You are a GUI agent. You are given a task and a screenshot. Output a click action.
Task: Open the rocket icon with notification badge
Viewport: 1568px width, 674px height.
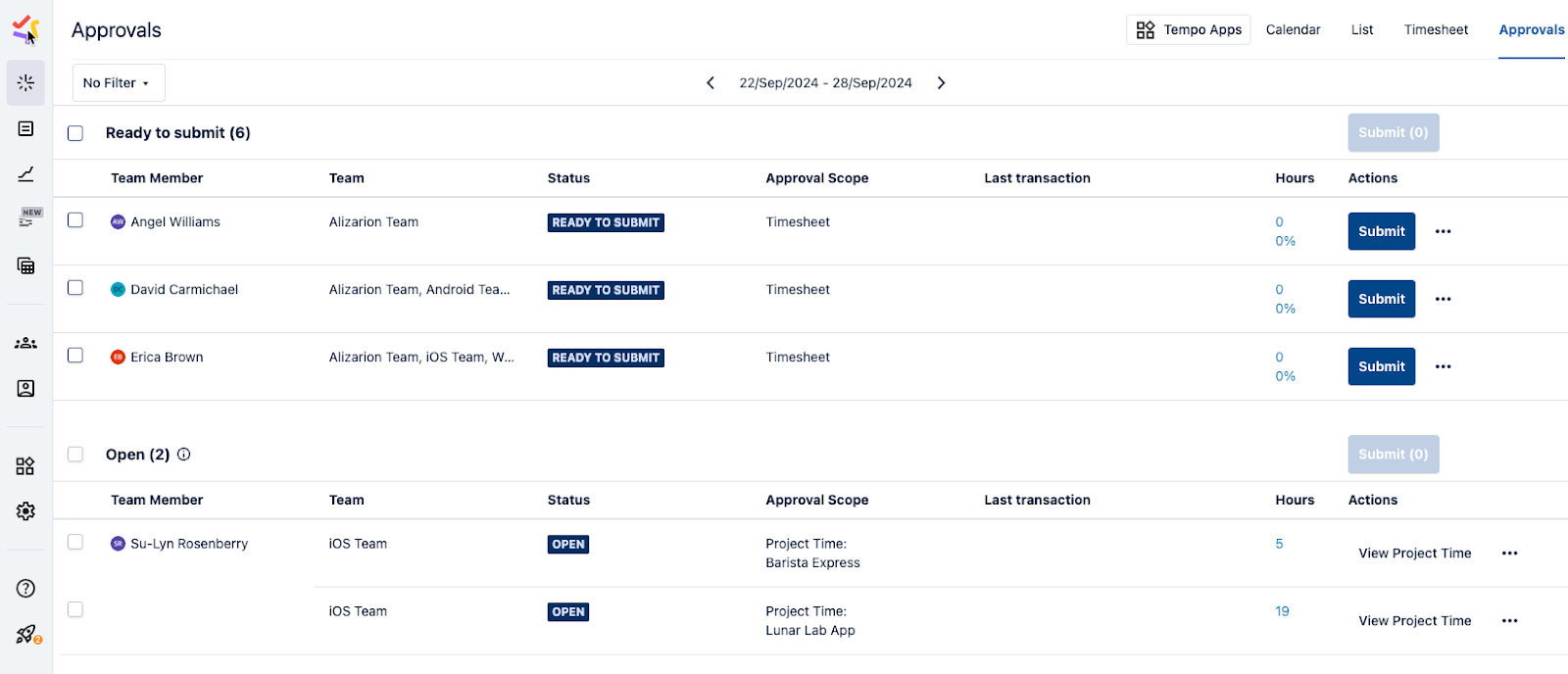point(26,634)
